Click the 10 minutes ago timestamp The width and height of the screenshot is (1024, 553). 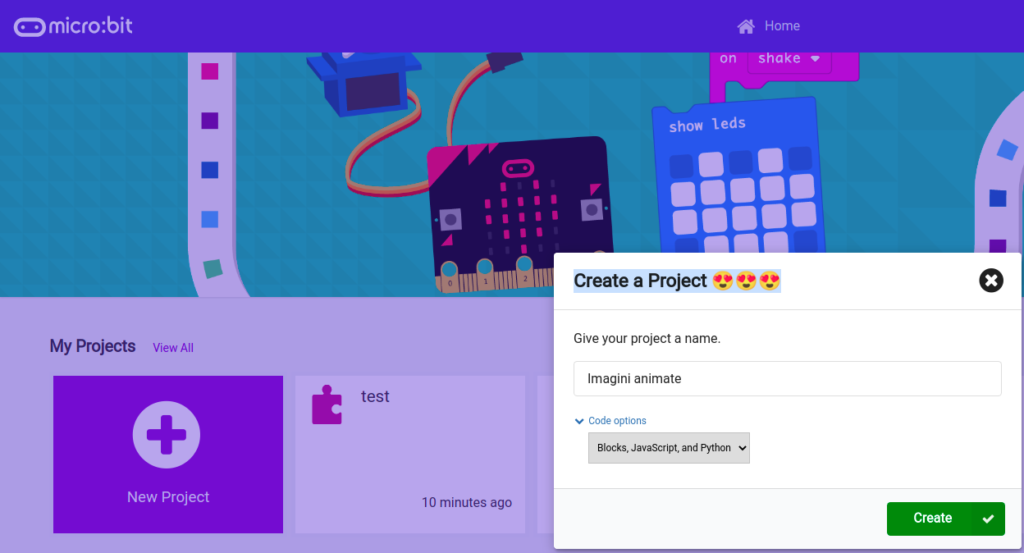466,502
